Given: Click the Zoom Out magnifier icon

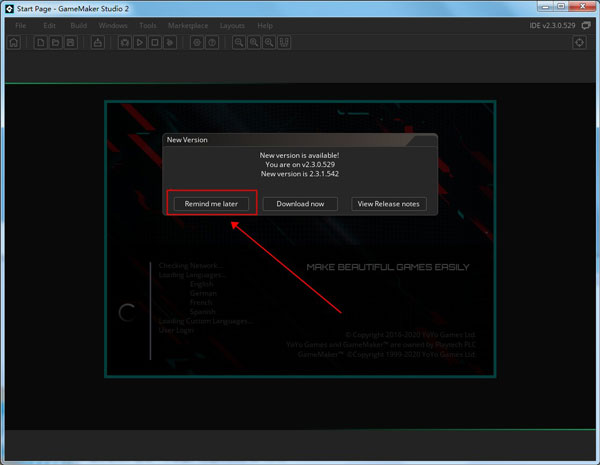Looking at the screenshot, I should [x=239, y=43].
